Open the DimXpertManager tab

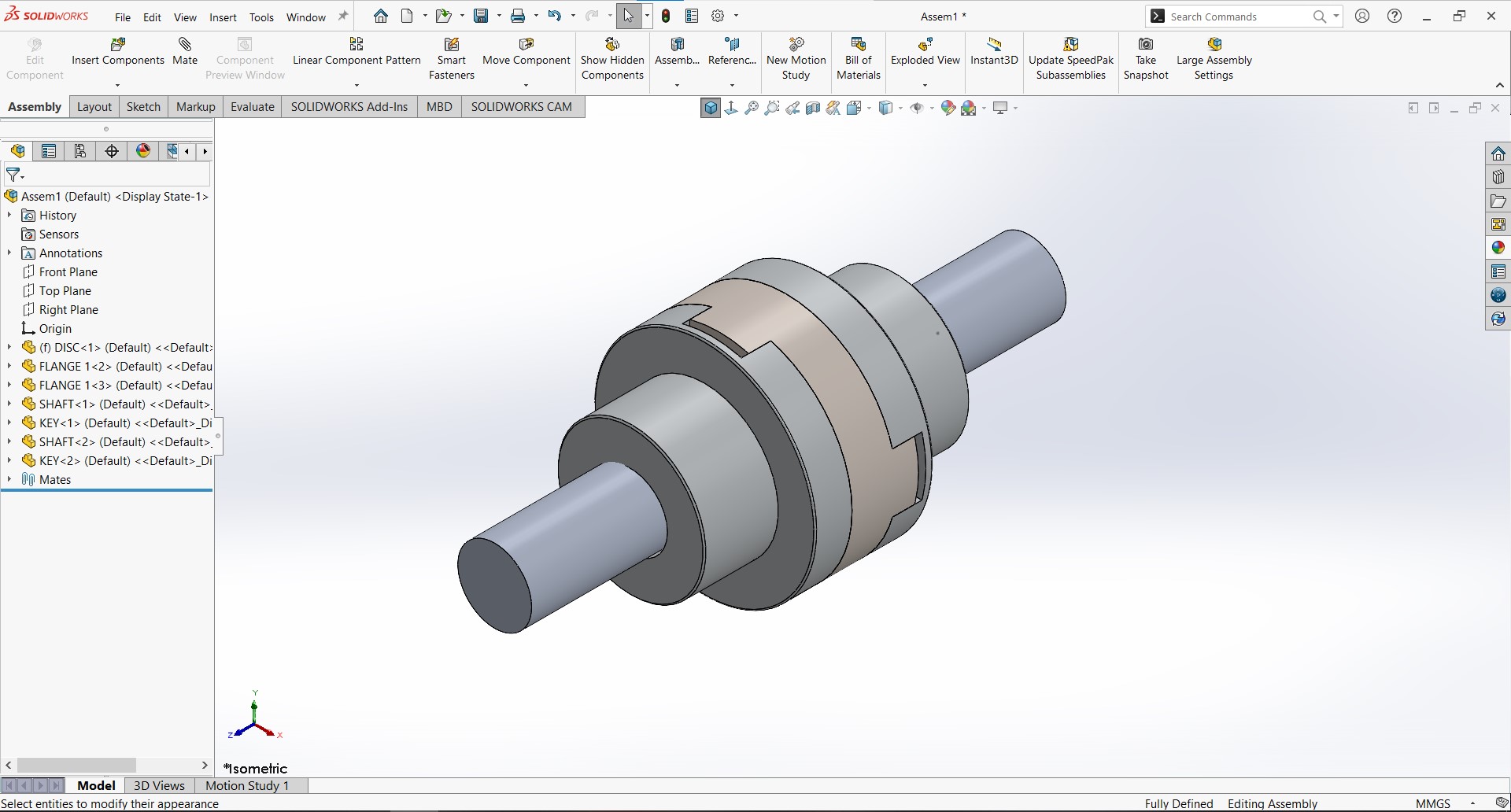[112, 151]
